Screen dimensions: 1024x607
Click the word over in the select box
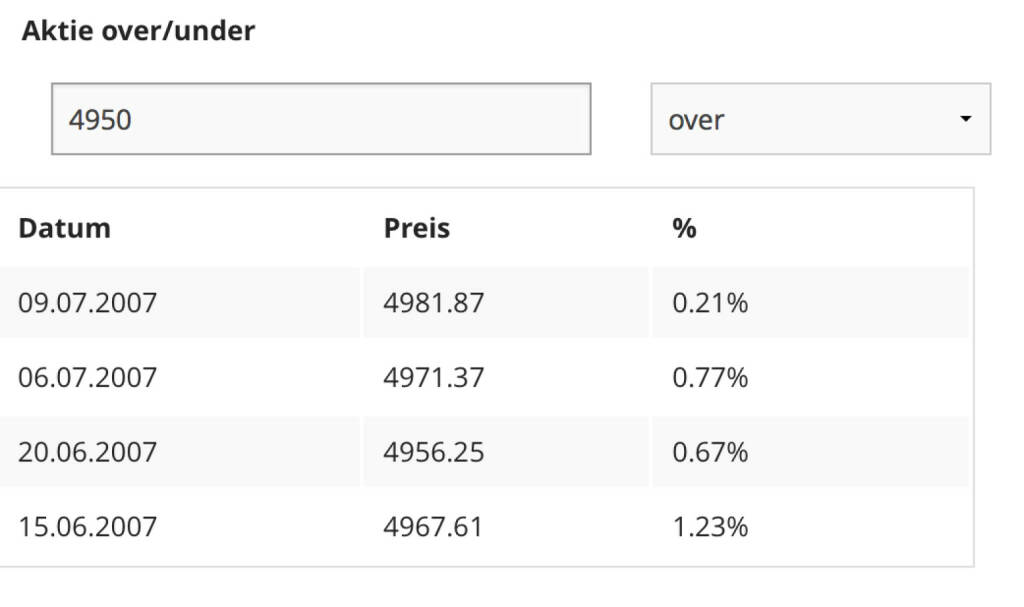point(697,120)
